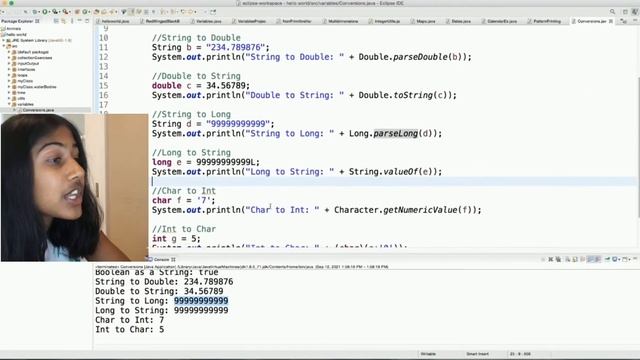Run the program with the green Run button
This screenshot has height=360, width=640.
[x=45, y=11]
